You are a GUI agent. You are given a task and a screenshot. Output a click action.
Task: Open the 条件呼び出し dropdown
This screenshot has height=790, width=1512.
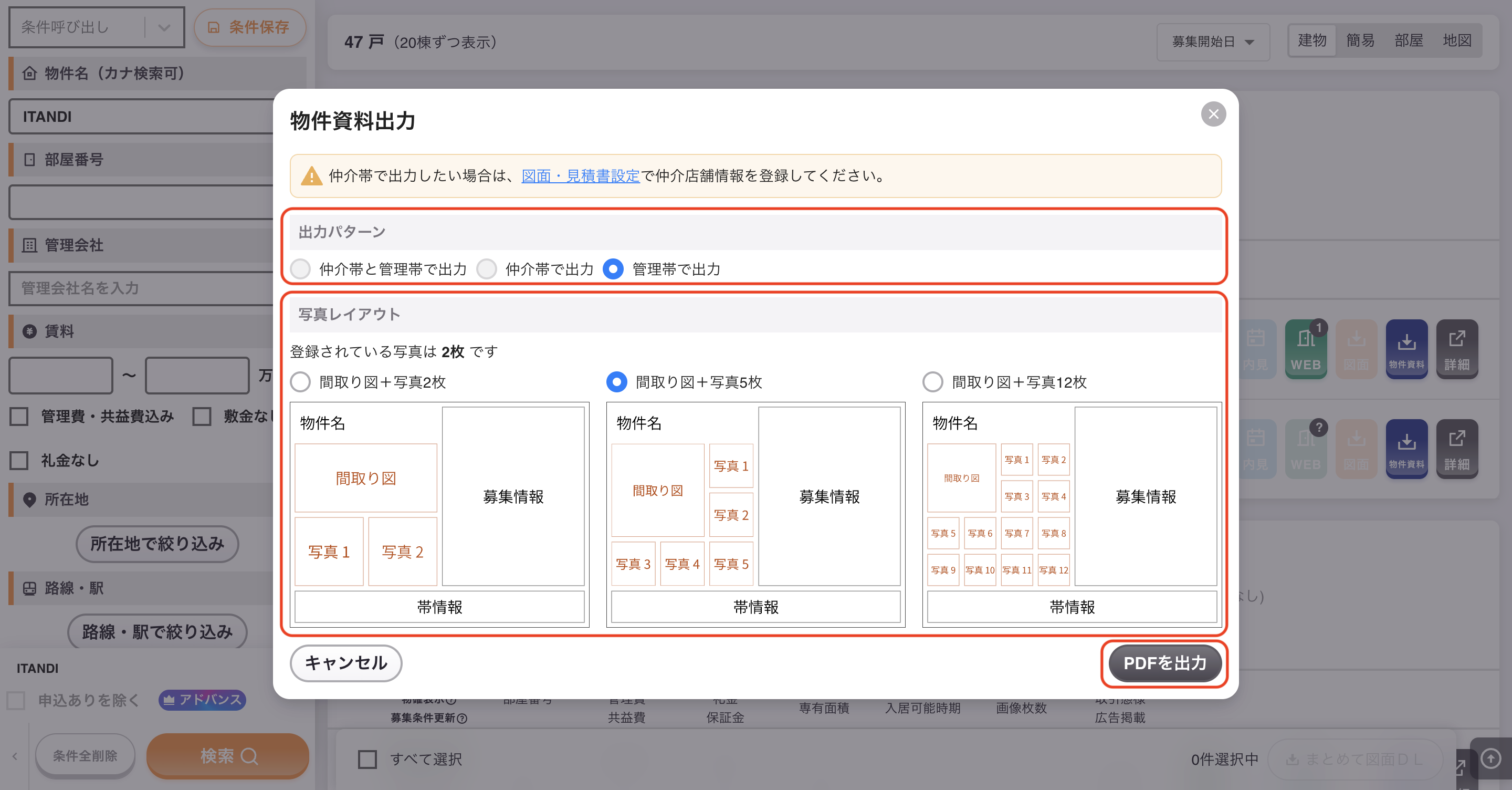(96, 28)
